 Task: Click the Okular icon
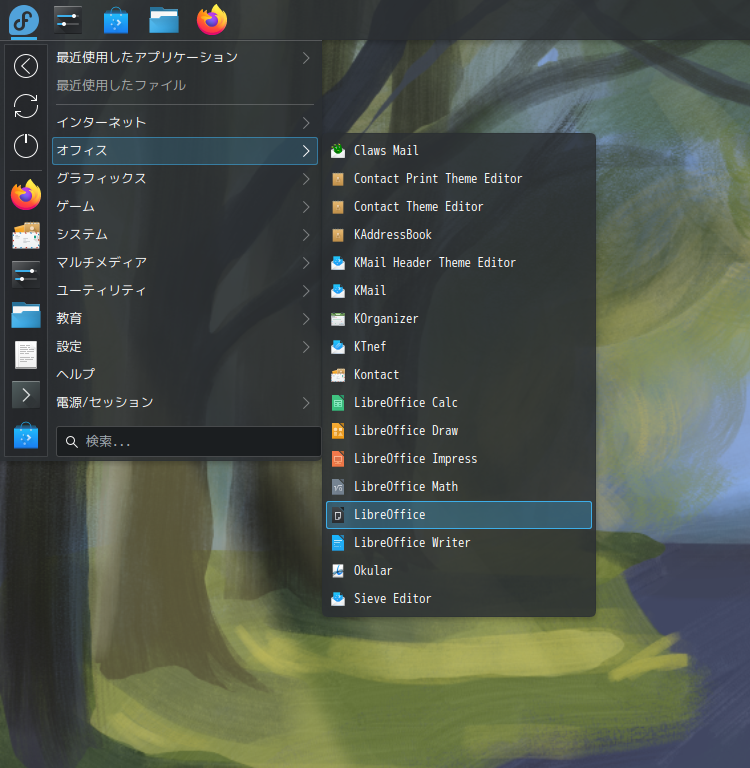(338, 571)
